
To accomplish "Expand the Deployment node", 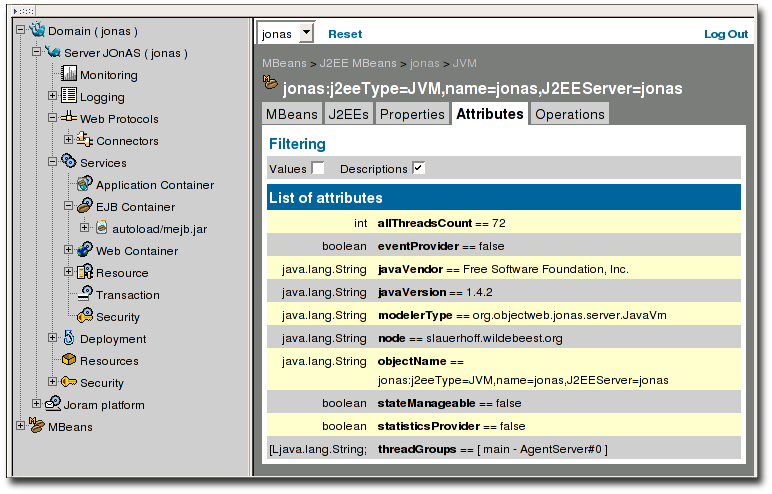I will 53,337.
